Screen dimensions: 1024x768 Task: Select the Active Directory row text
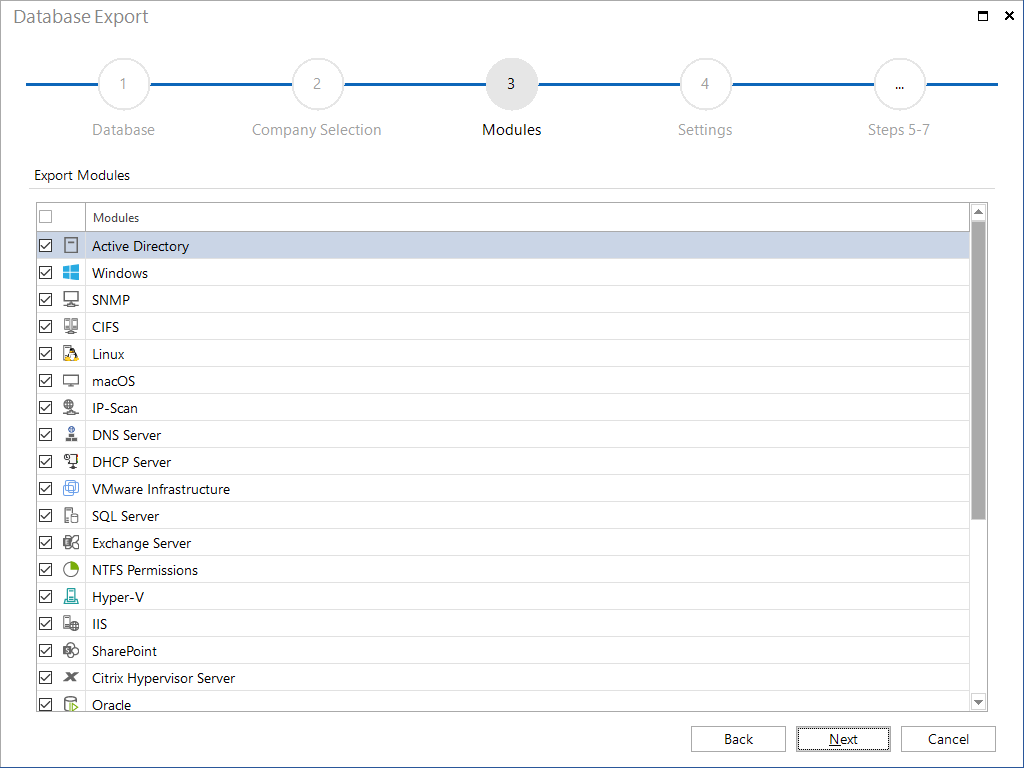[x=140, y=246]
